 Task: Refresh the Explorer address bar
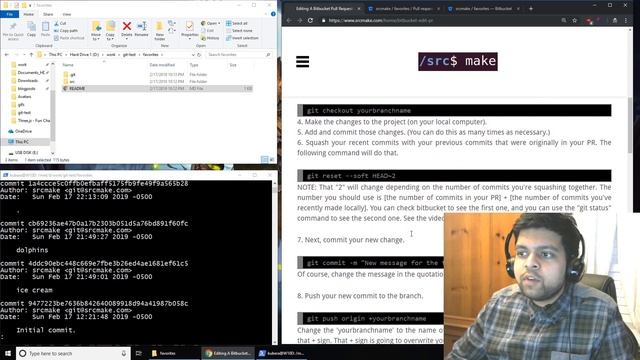pos(199,54)
